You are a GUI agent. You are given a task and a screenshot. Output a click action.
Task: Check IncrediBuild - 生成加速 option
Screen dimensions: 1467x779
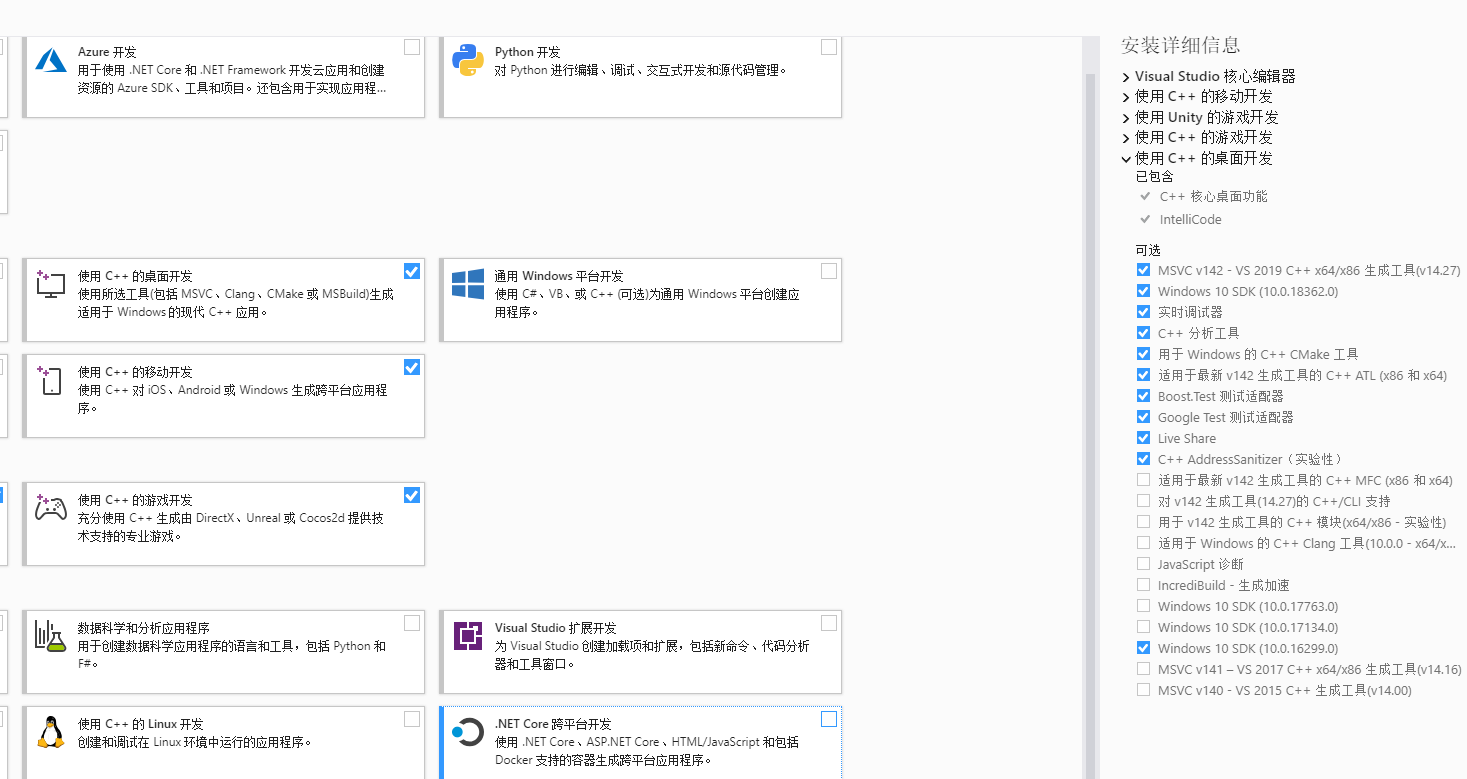coord(1143,585)
